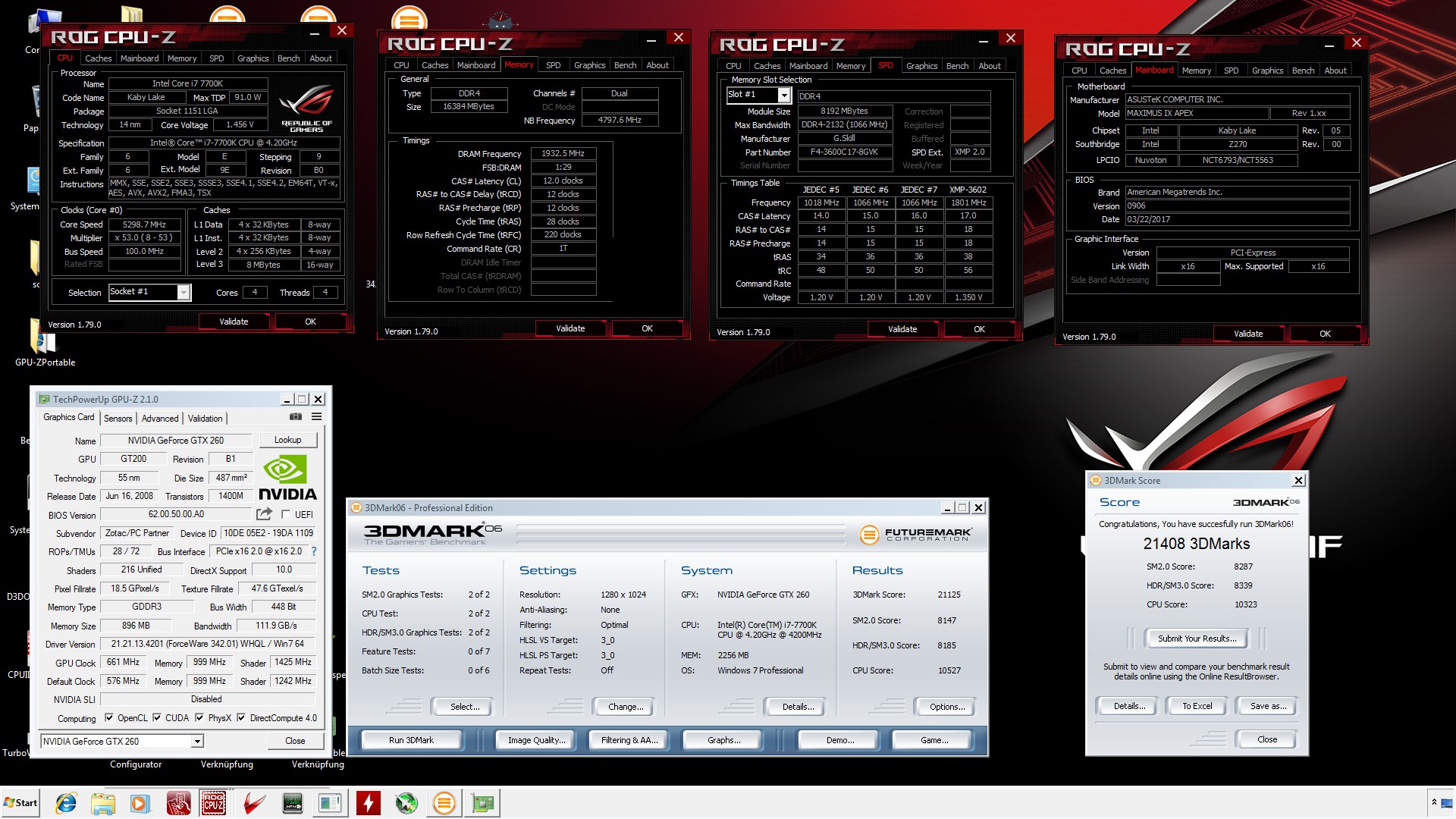Screen dimensions: 1456x819
Task: Switch to ROG CPU-Z taskbar button
Action: tap(214, 803)
